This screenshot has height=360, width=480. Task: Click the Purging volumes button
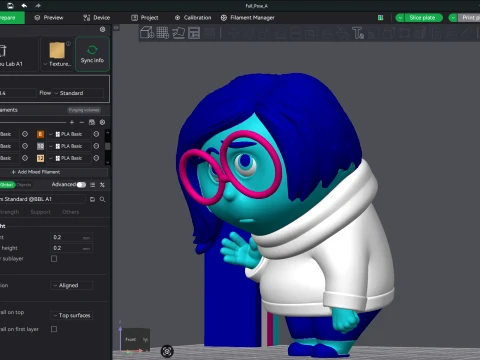click(x=84, y=110)
